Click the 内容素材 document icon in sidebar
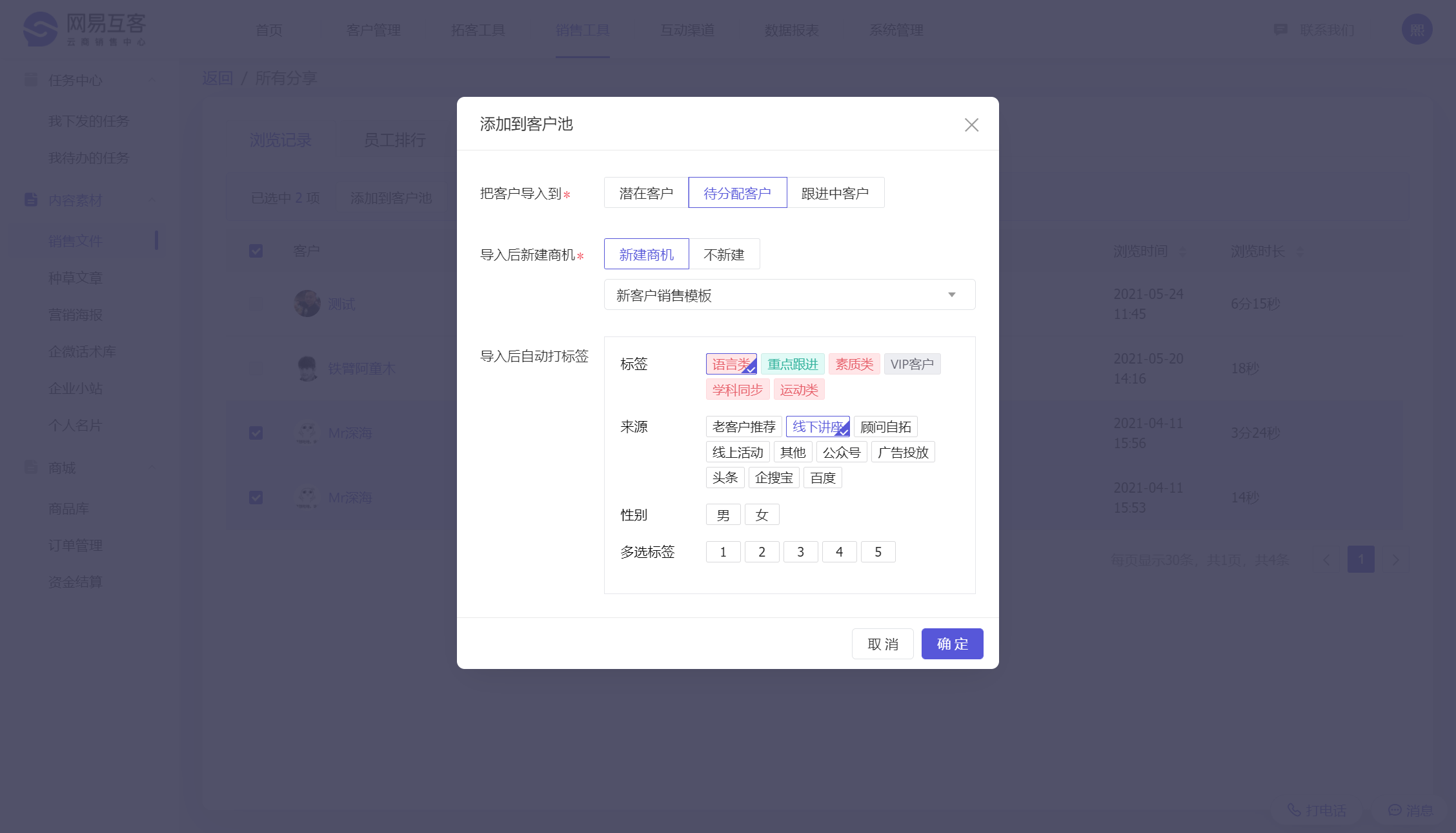 pos(30,200)
